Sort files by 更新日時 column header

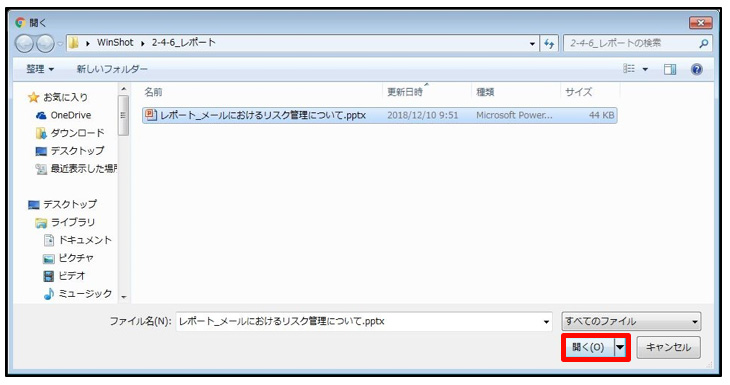[405, 92]
